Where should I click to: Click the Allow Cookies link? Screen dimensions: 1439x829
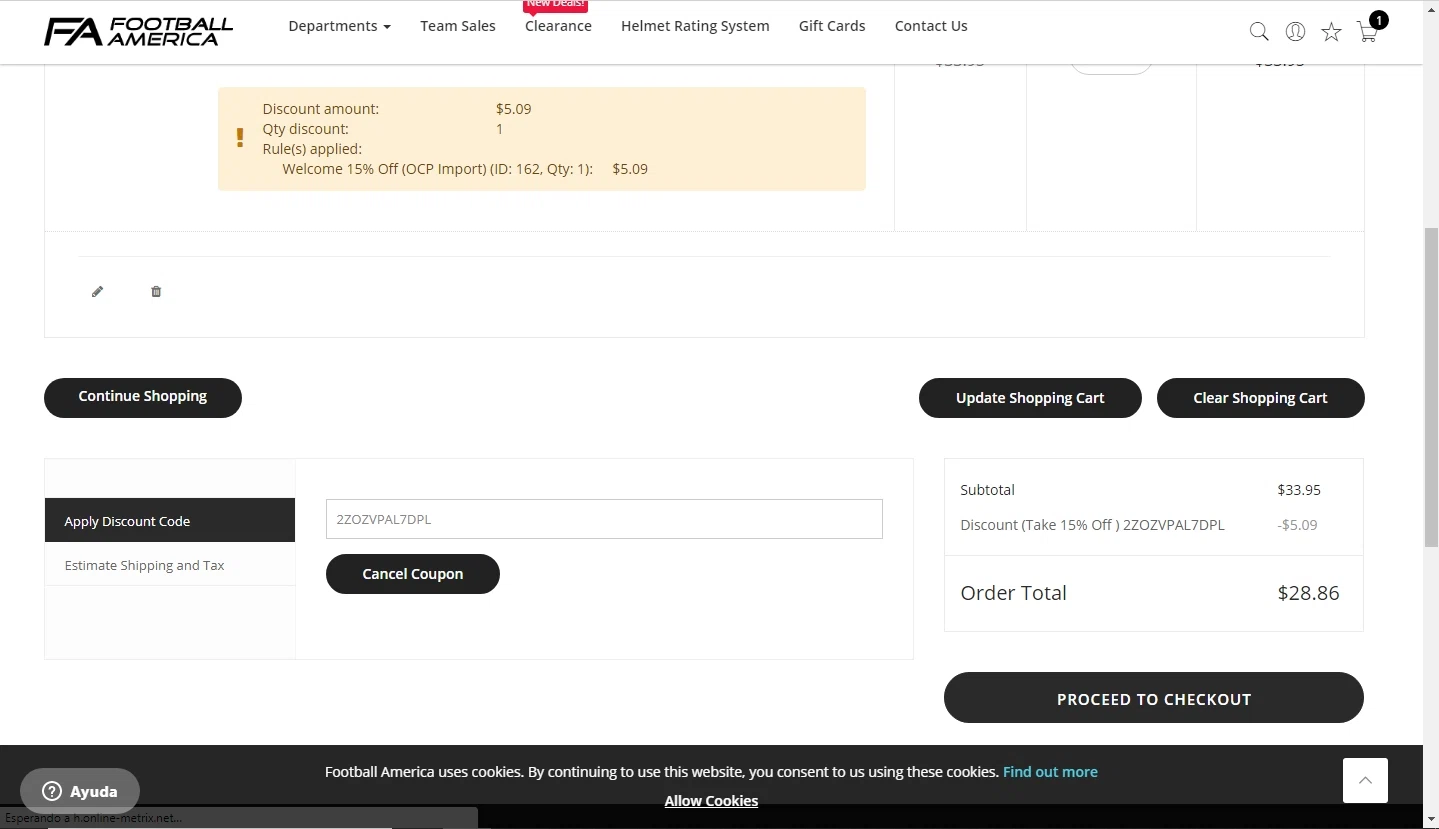pos(711,801)
